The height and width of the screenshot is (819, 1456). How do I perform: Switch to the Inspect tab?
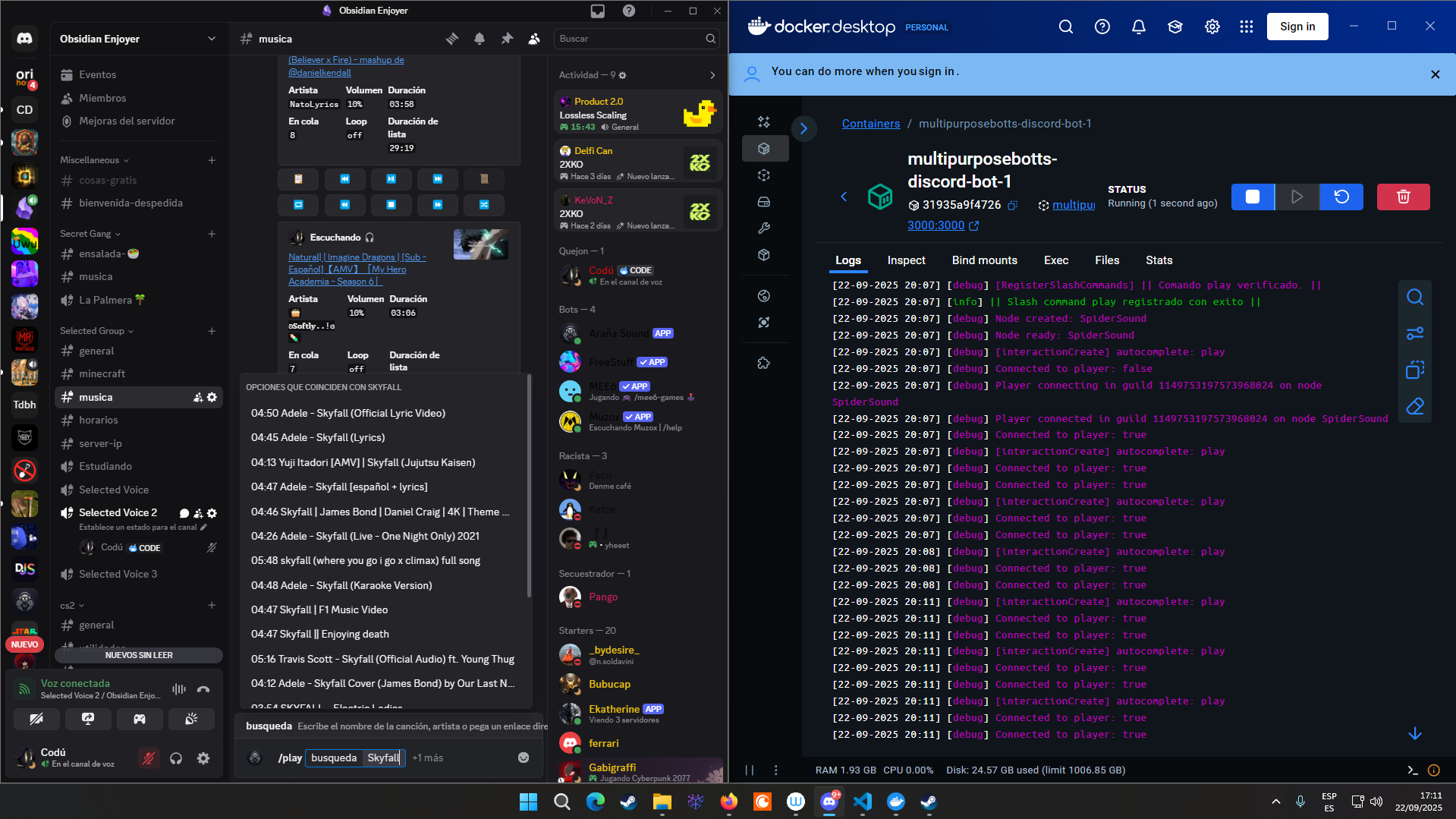[x=906, y=260]
